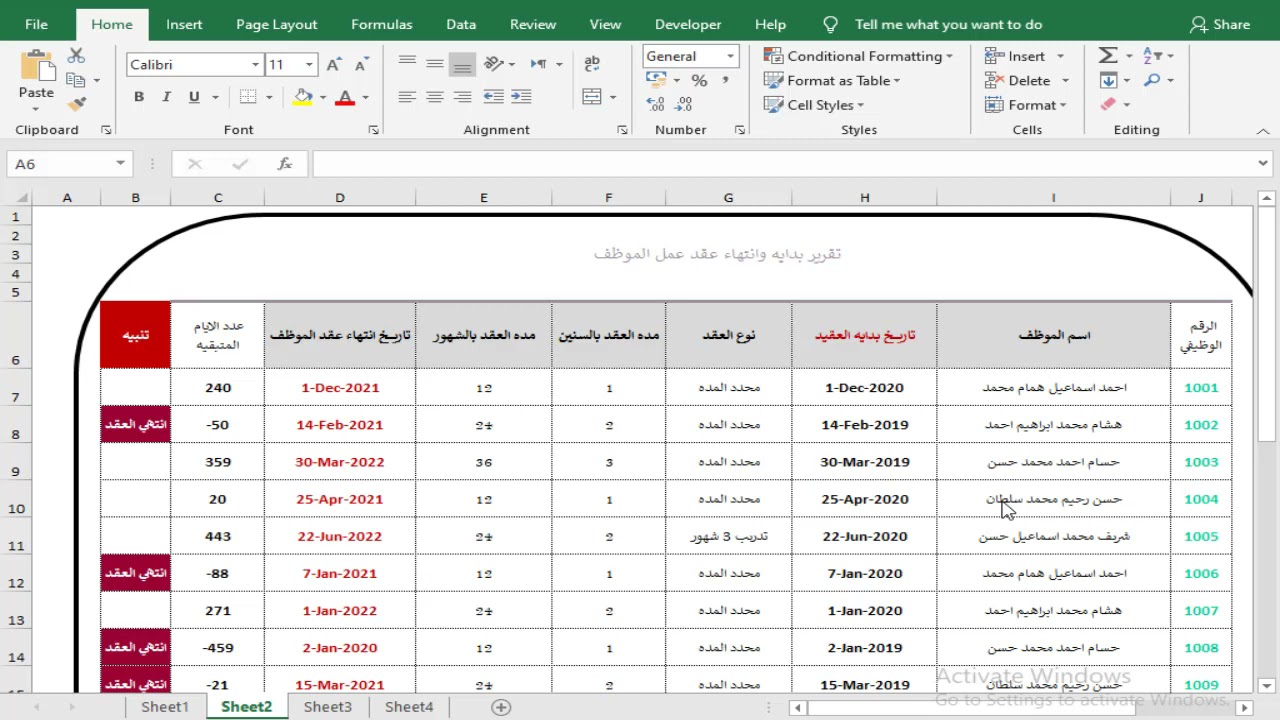Select the Format Painter brush
Image resolution: width=1280 pixels, height=720 pixels.
(76, 103)
